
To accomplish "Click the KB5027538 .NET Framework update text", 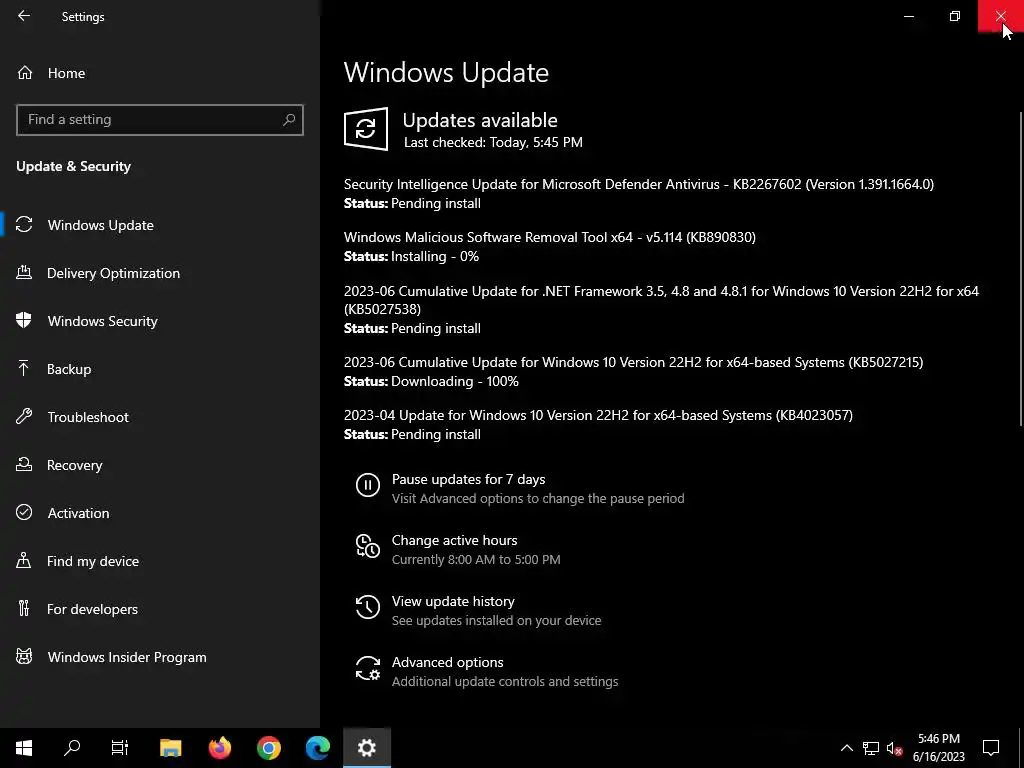I will point(661,300).
